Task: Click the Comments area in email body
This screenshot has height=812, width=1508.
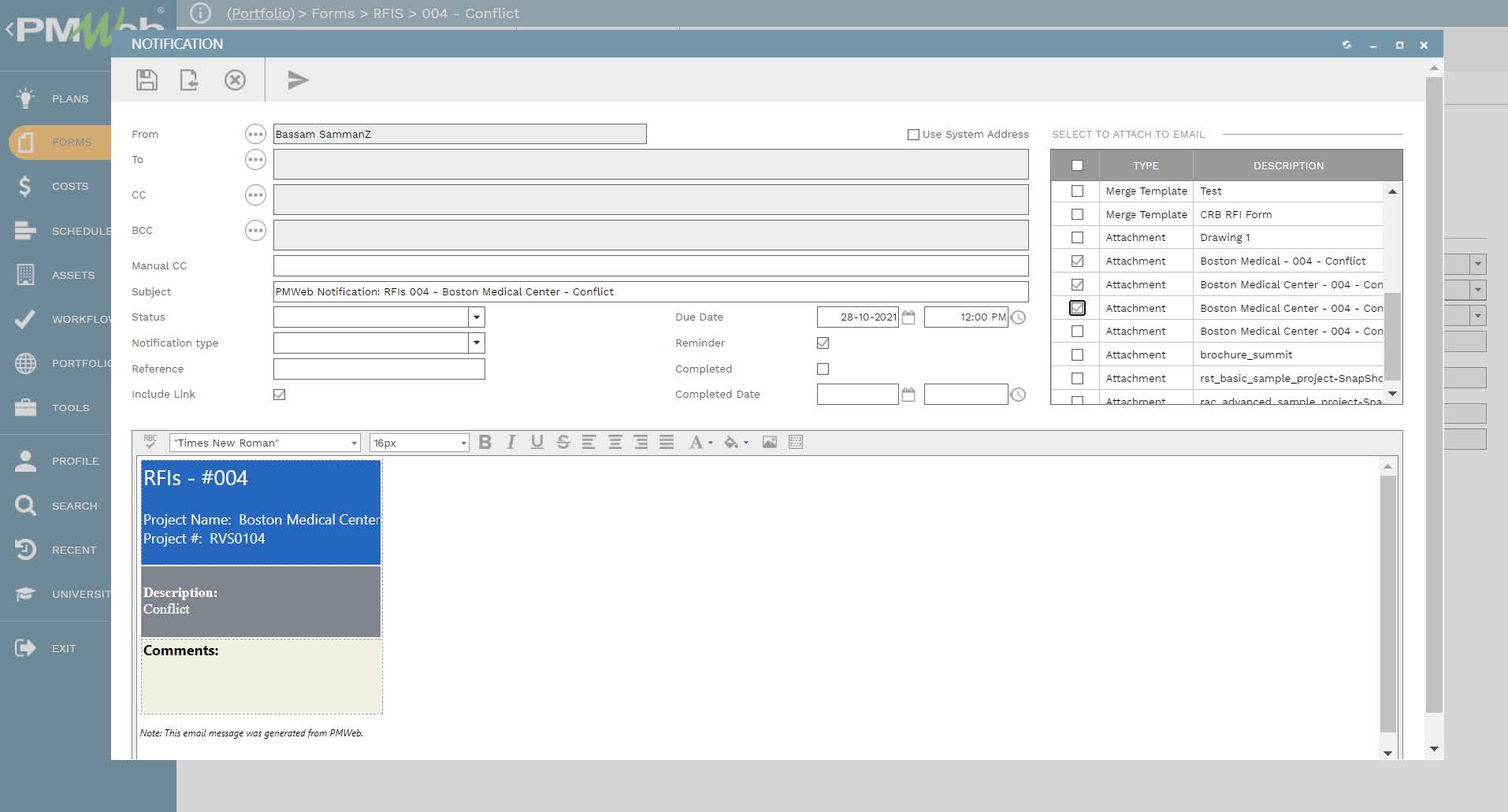Action: pyautogui.click(x=262, y=676)
